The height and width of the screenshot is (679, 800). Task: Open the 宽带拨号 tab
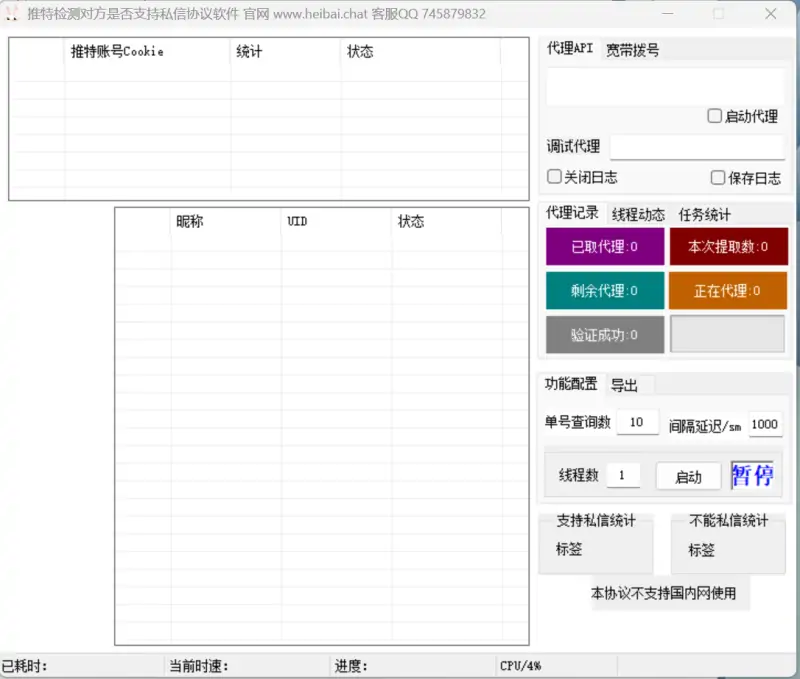point(632,50)
